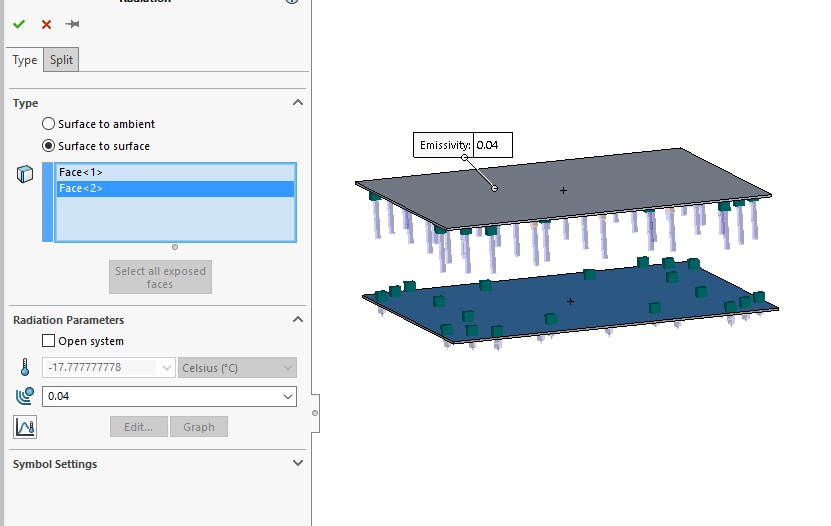Click the face selection cube icon
This screenshot has width=831, height=526.
(x=25, y=174)
